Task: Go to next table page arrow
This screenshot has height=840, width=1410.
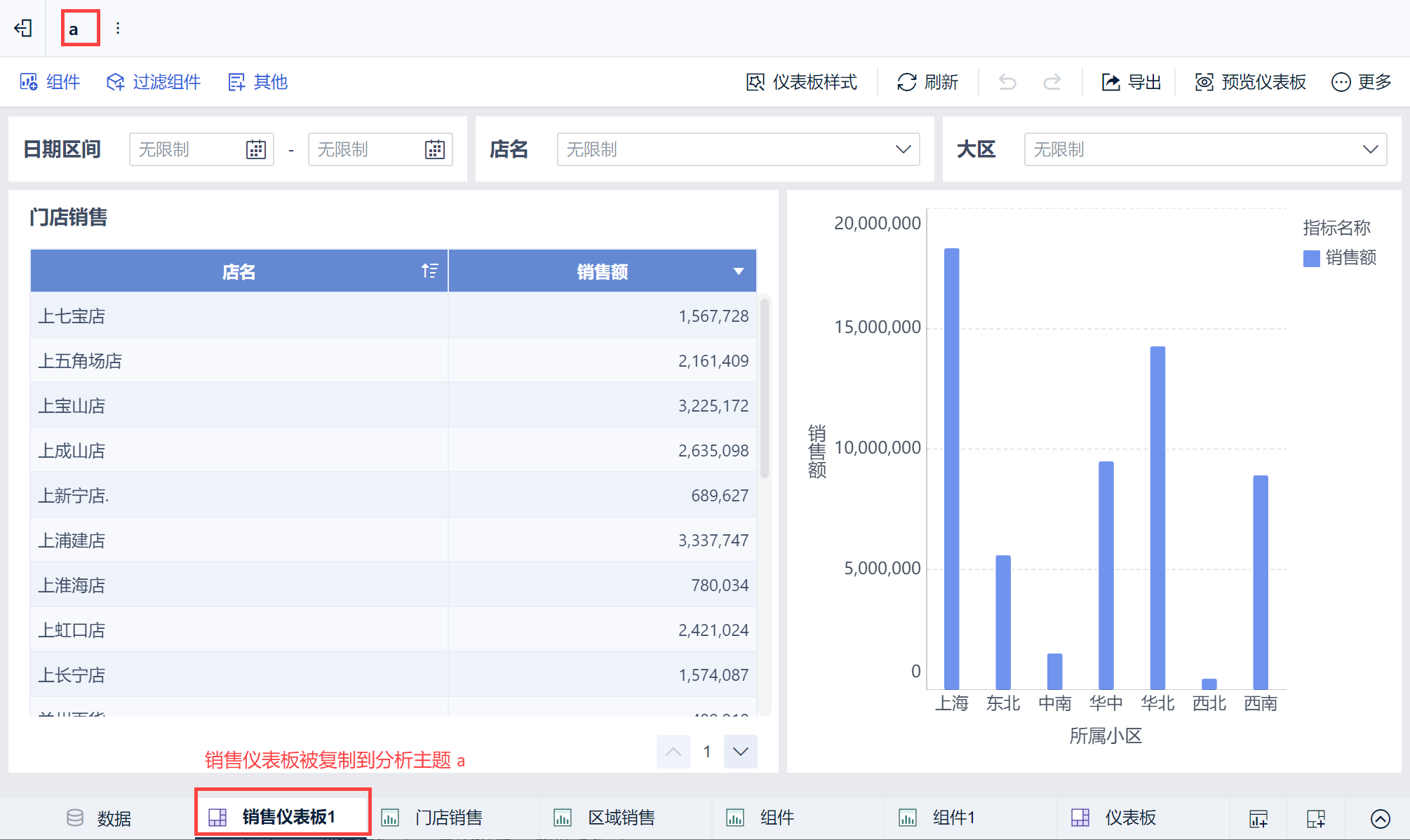Action: click(x=740, y=752)
